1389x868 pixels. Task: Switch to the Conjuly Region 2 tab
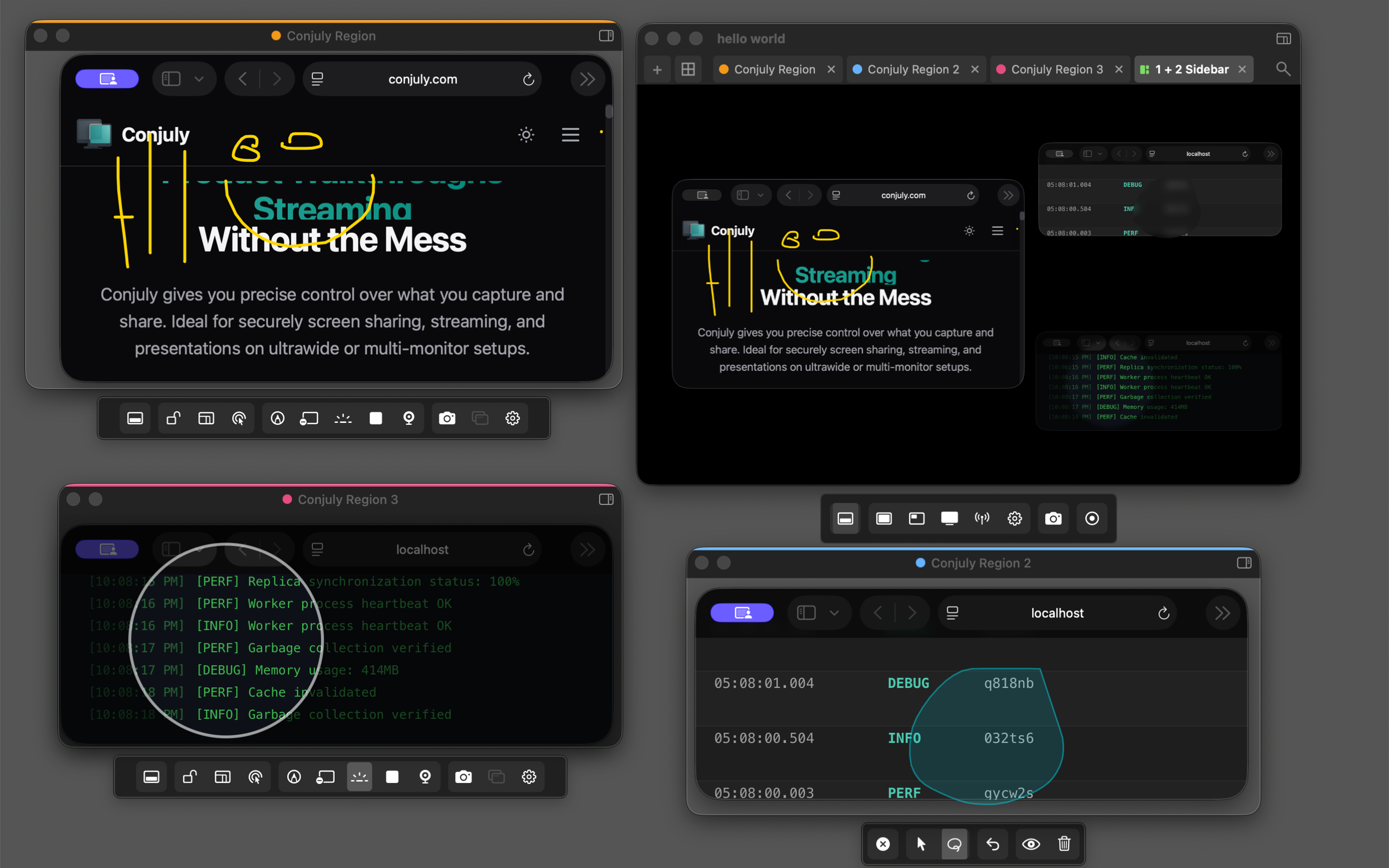pos(907,69)
